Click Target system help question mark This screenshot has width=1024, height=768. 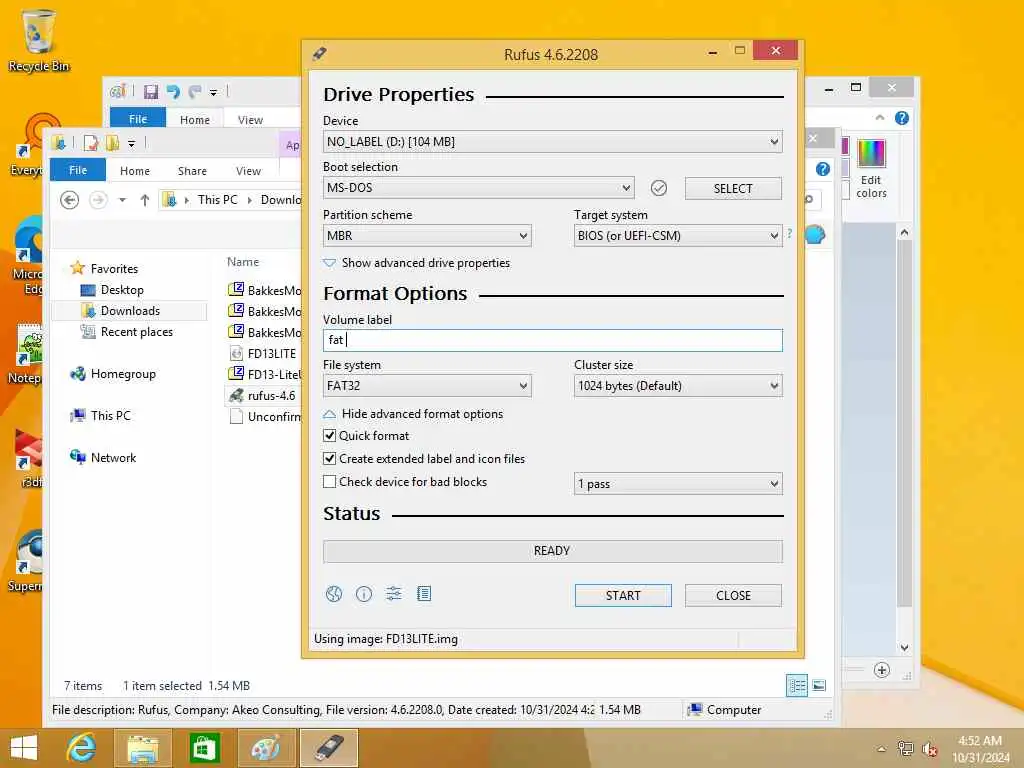pyautogui.click(x=790, y=233)
